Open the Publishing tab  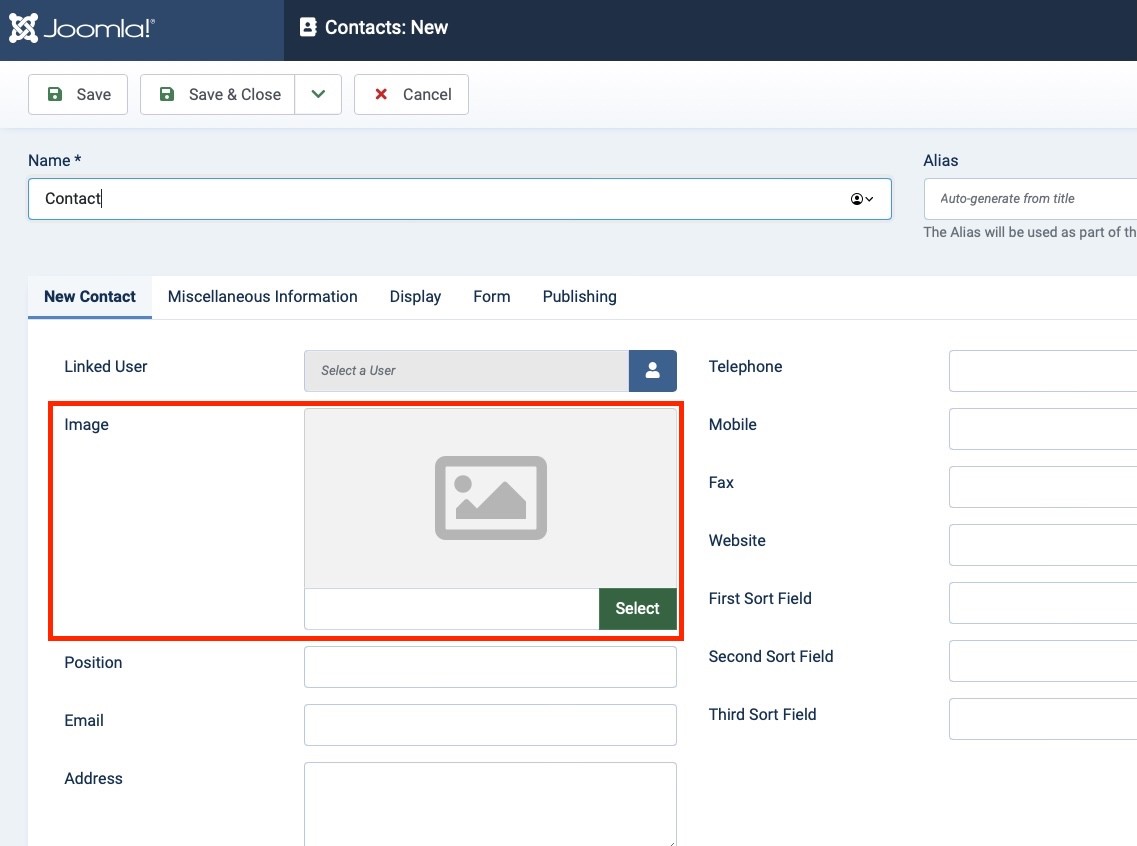pos(579,297)
